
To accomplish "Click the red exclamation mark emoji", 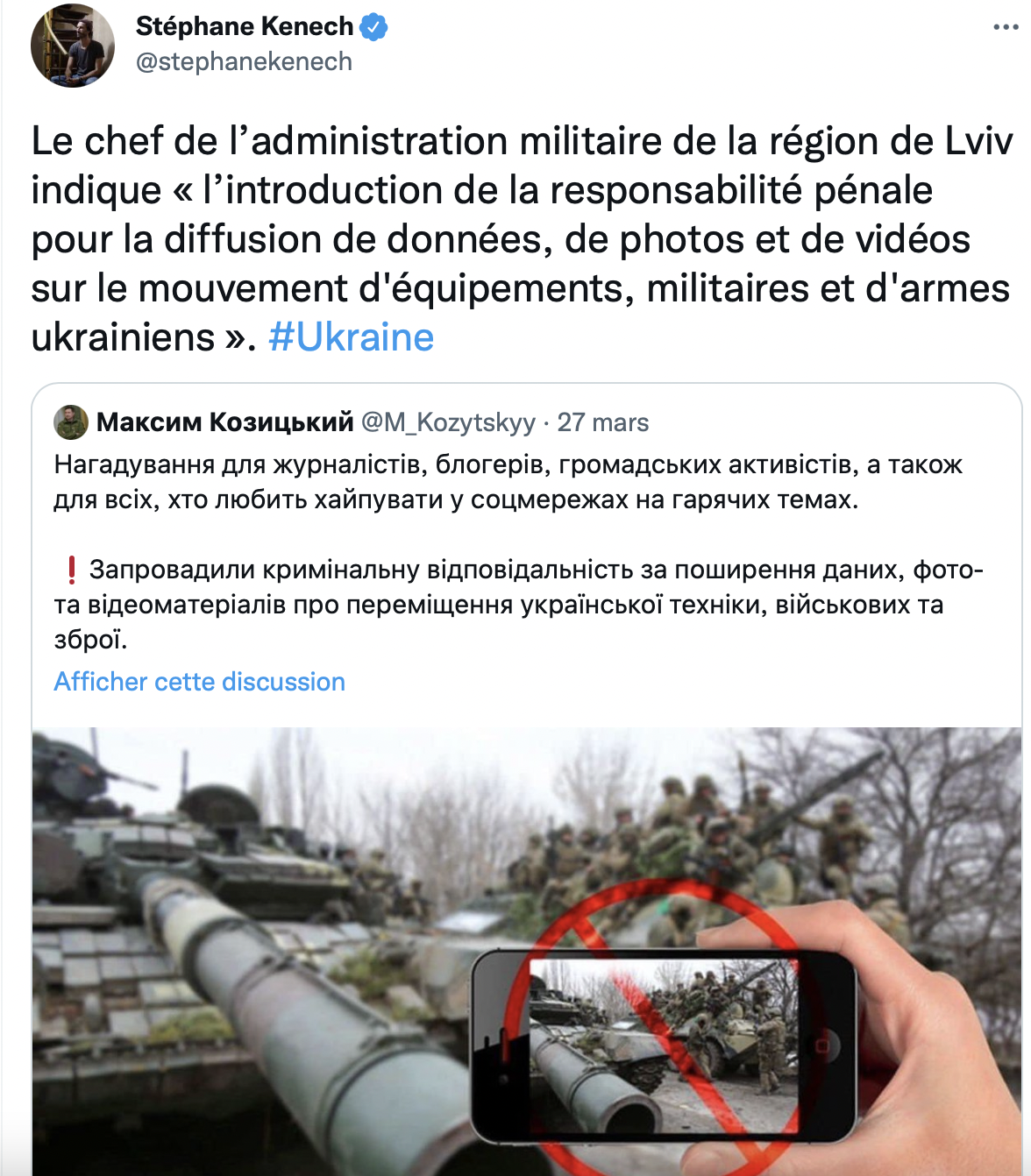I will point(72,570).
